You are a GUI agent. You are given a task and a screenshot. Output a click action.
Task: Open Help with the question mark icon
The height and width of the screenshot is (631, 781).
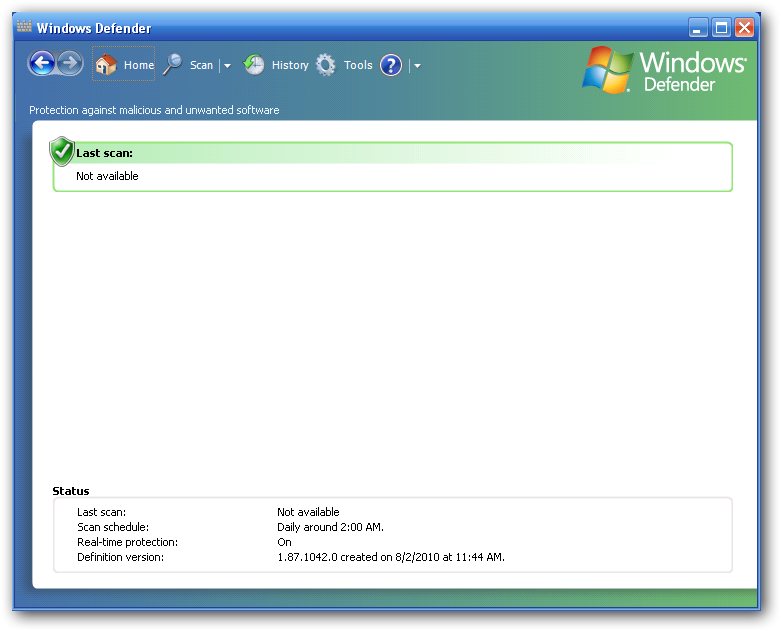[391, 65]
